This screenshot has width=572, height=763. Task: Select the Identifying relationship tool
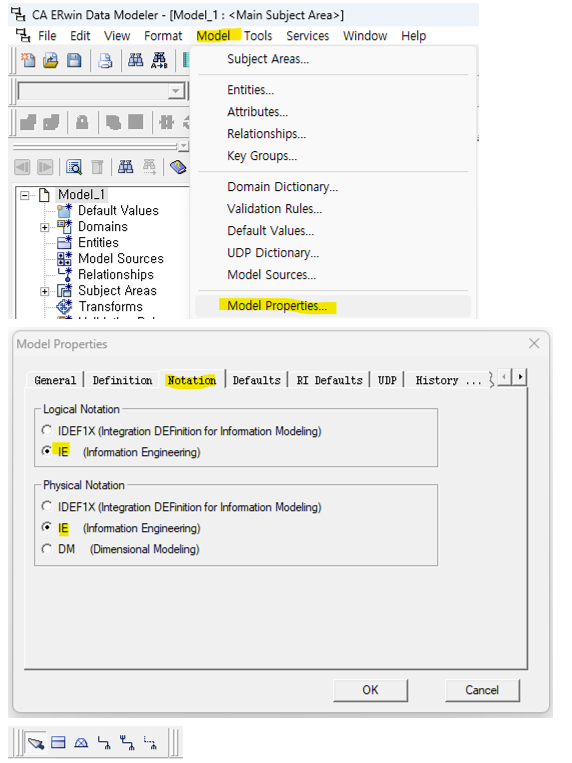(104, 743)
